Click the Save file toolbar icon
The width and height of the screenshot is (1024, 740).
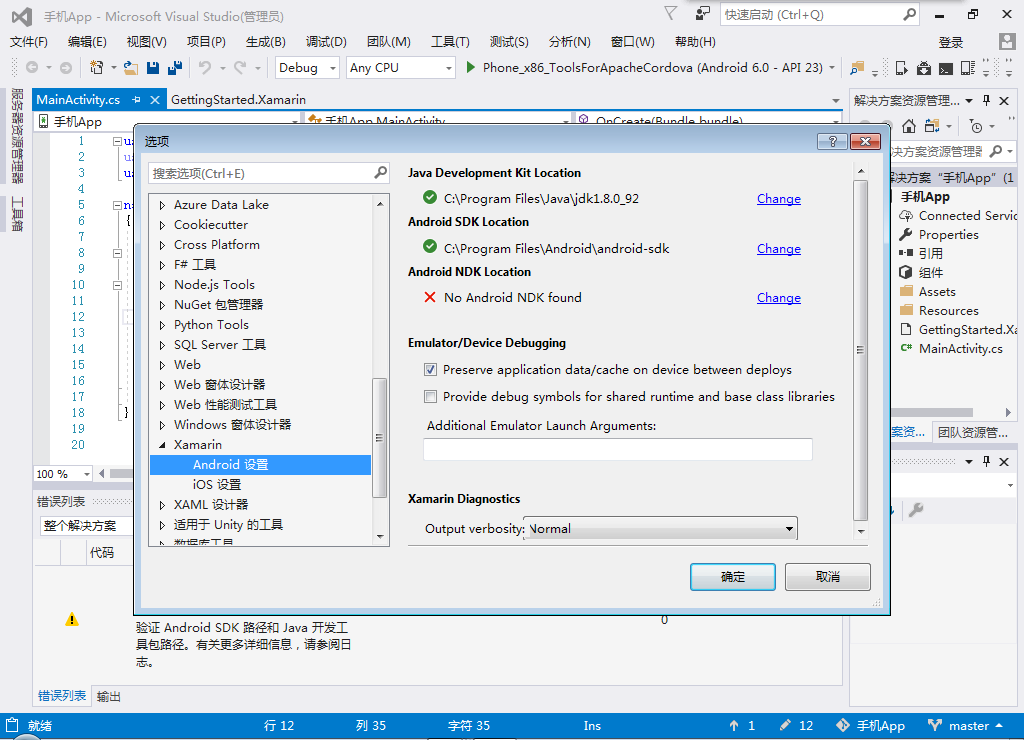click(153, 68)
